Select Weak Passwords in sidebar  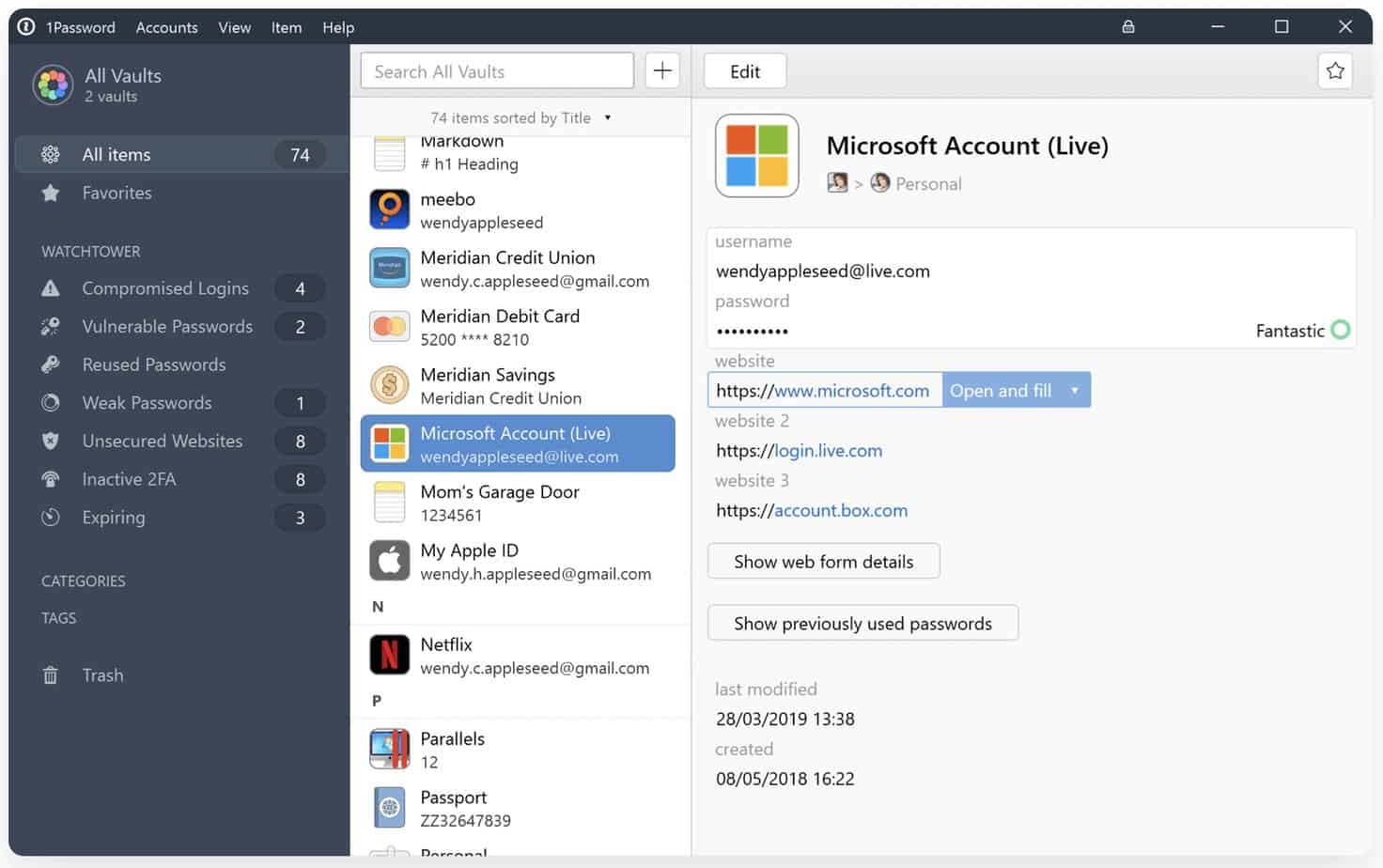coord(181,403)
